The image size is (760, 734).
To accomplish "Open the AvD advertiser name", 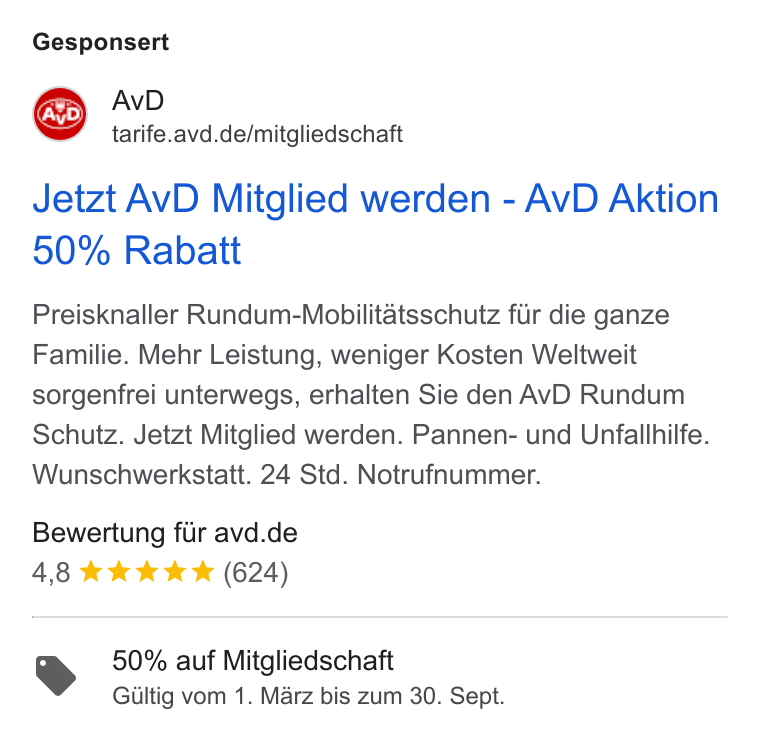I will pyautogui.click(x=138, y=101).
